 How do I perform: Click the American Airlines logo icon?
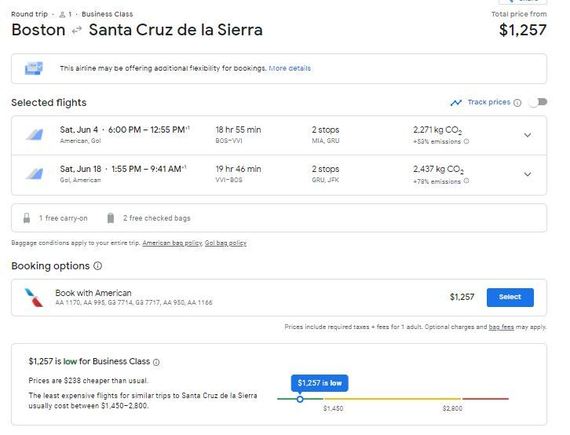click(x=34, y=297)
